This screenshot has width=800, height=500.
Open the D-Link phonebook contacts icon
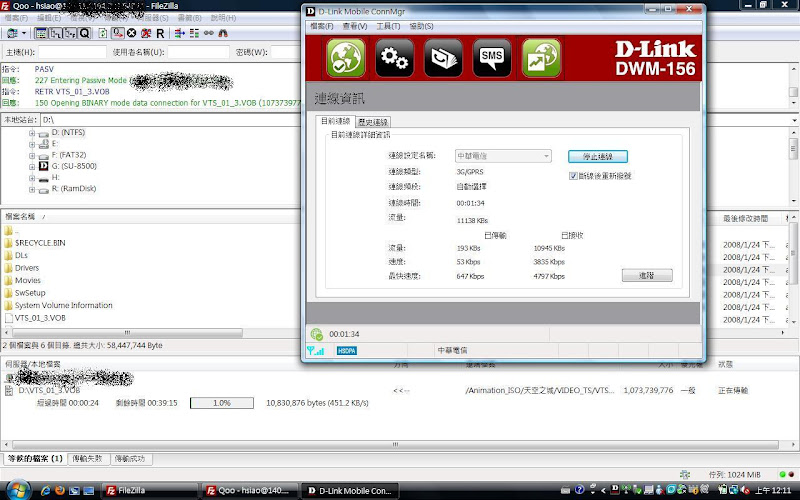tap(443, 58)
